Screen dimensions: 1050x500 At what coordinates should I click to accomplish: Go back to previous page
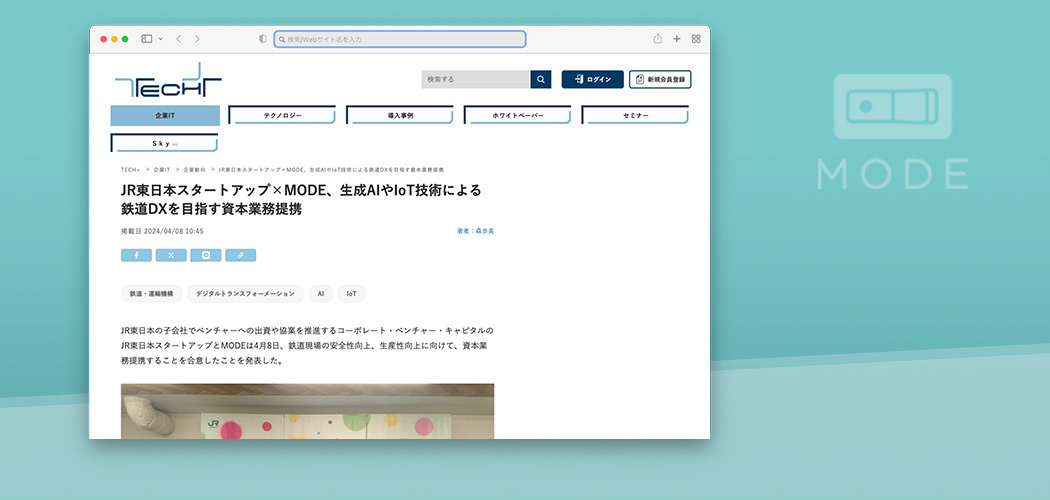[x=178, y=39]
